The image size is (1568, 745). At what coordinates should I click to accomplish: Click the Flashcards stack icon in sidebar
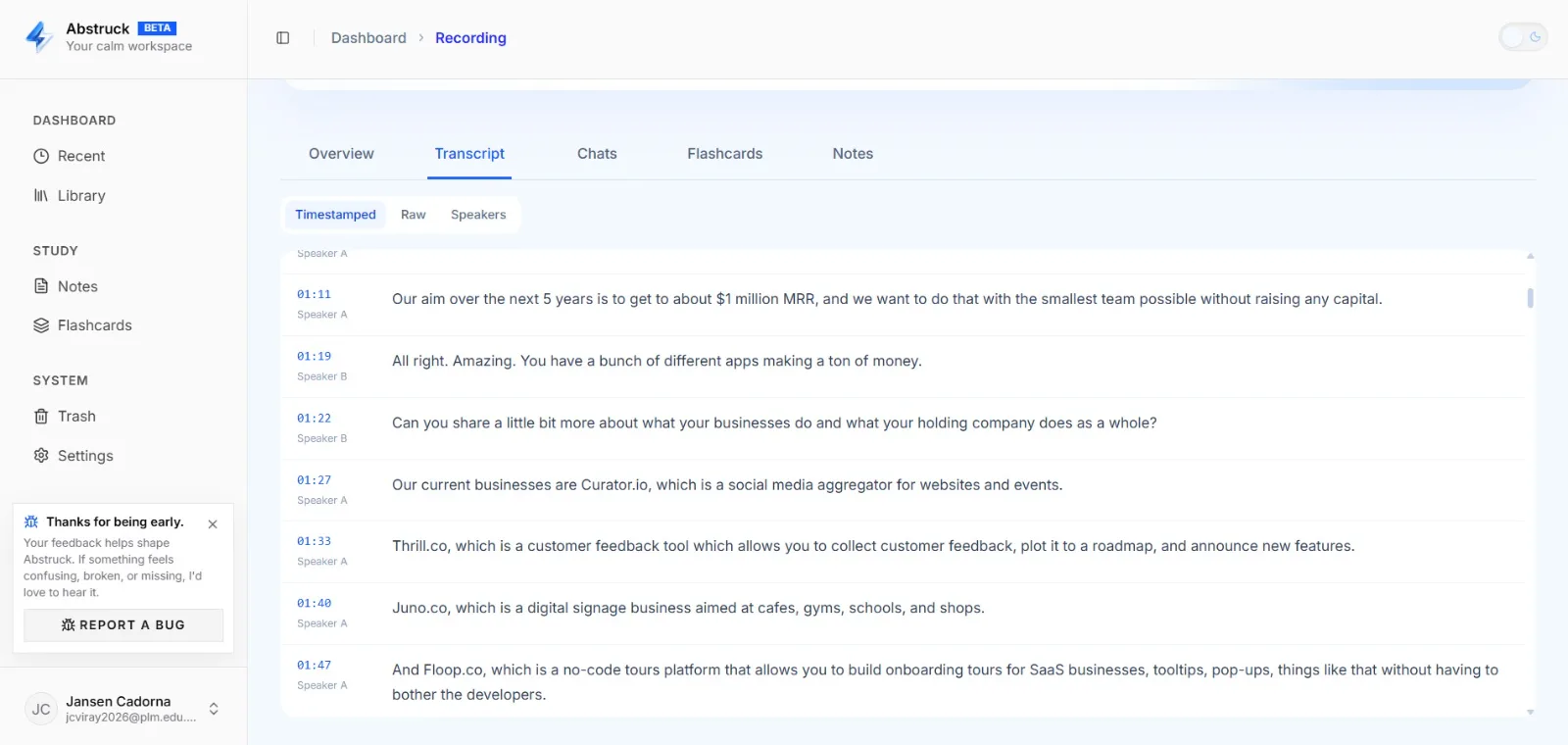(41, 325)
